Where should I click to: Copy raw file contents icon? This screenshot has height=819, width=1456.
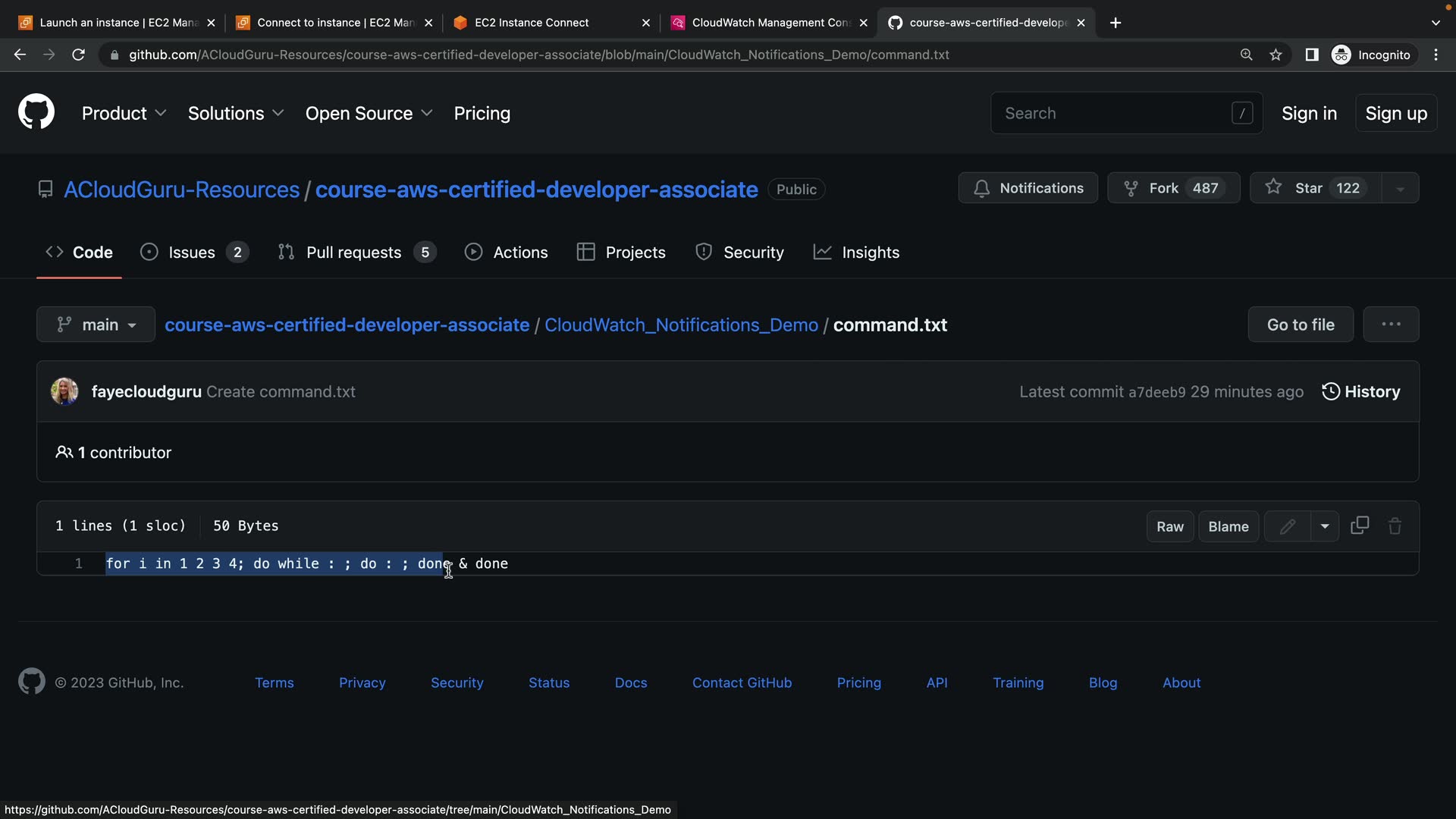[1360, 526]
